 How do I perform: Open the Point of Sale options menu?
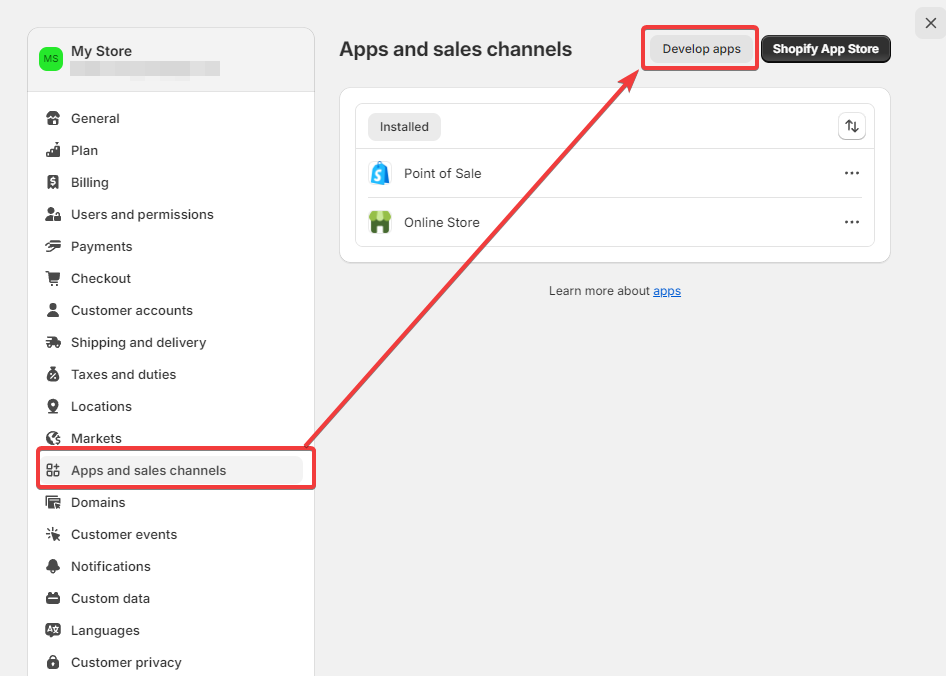[x=852, y=172]
